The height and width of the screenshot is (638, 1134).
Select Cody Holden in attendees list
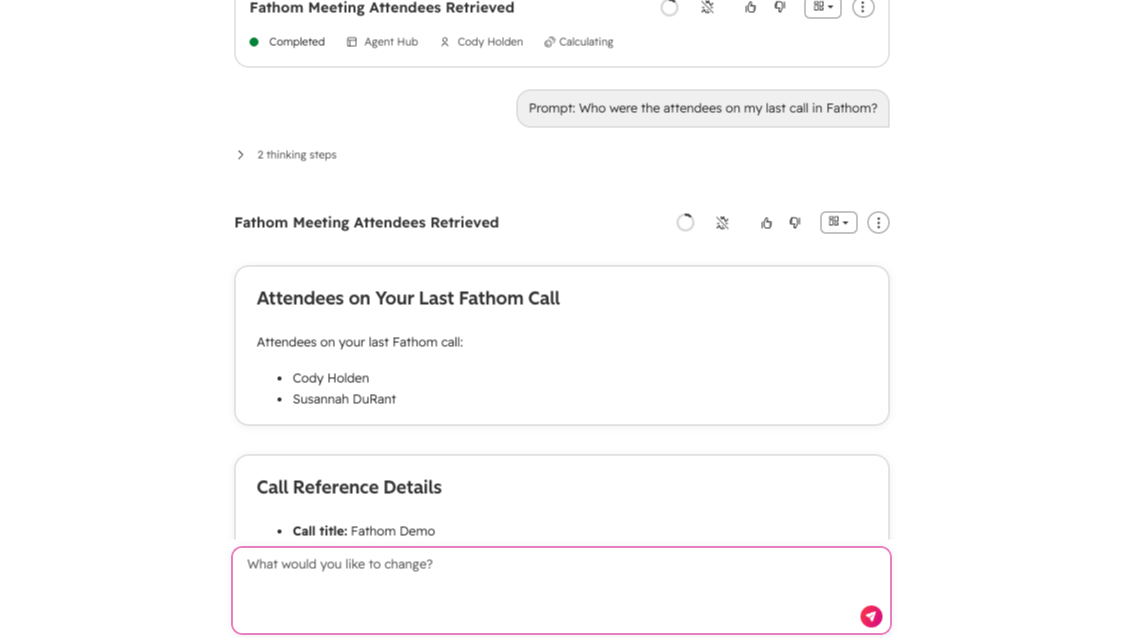click(x=331, y=378)
